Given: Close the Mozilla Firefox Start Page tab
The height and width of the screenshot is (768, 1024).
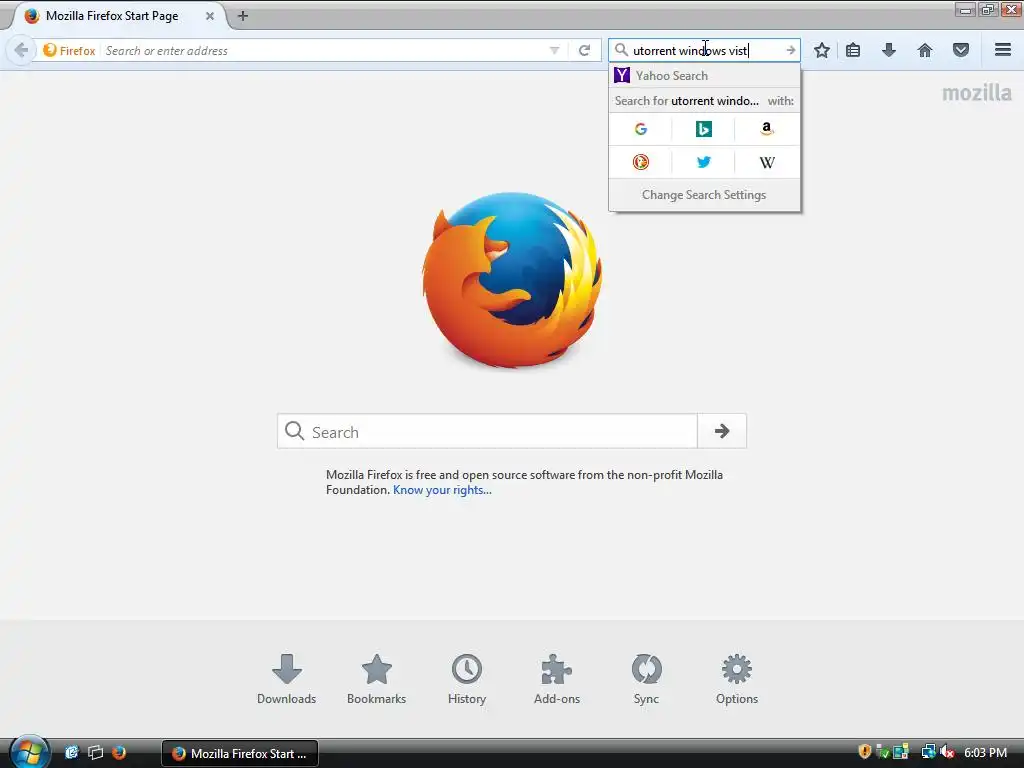Looking at the screenshot, I should 210,16.
